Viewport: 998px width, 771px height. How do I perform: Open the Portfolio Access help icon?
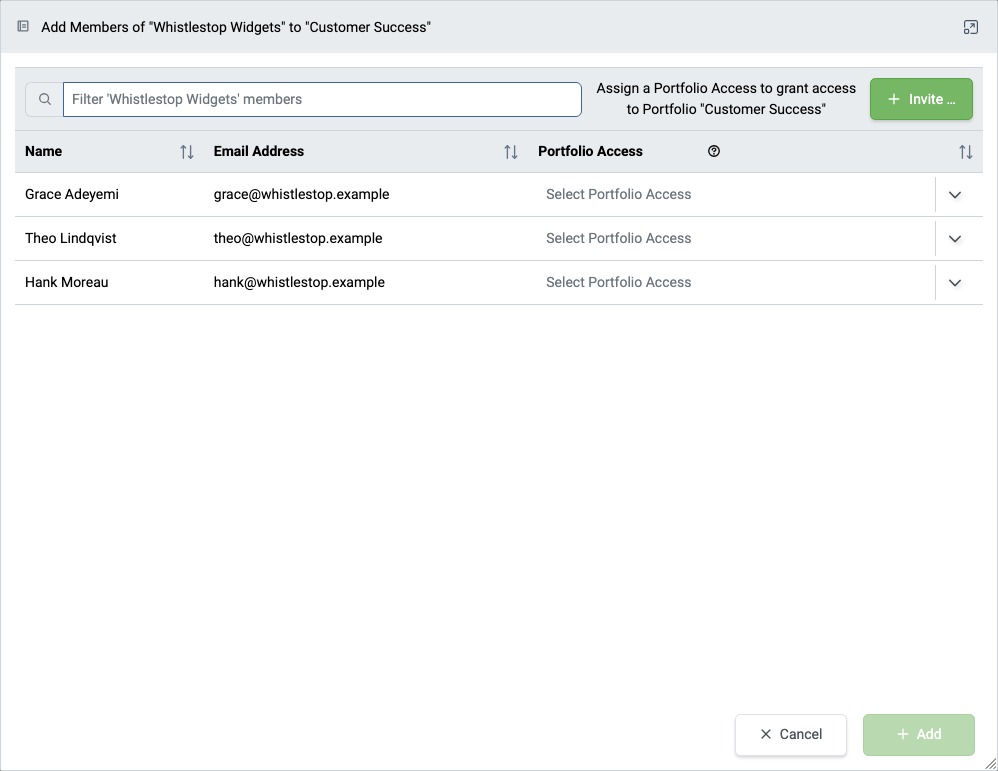pos(713,151)
